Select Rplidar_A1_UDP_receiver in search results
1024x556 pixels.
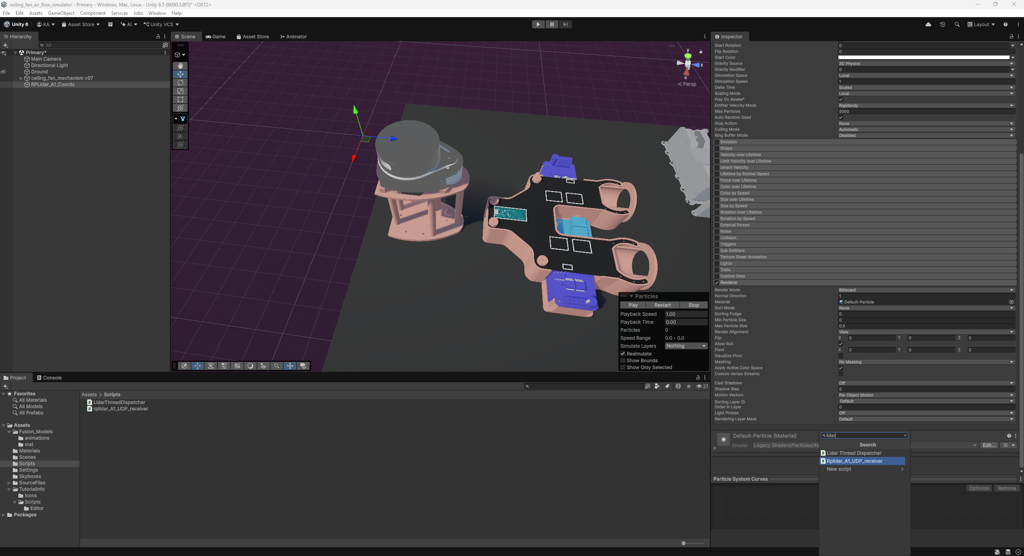click(862, 461)
